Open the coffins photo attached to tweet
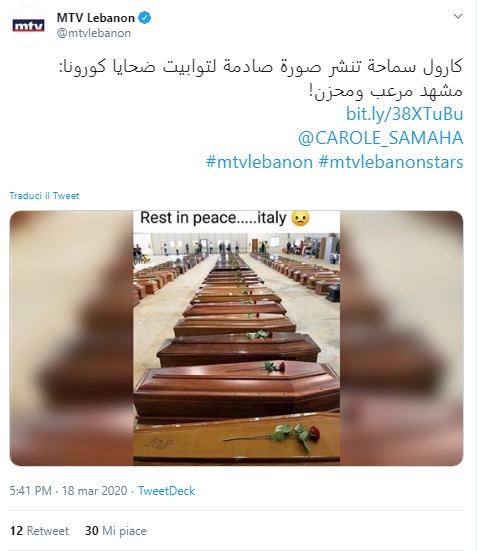 pos(236,338)
